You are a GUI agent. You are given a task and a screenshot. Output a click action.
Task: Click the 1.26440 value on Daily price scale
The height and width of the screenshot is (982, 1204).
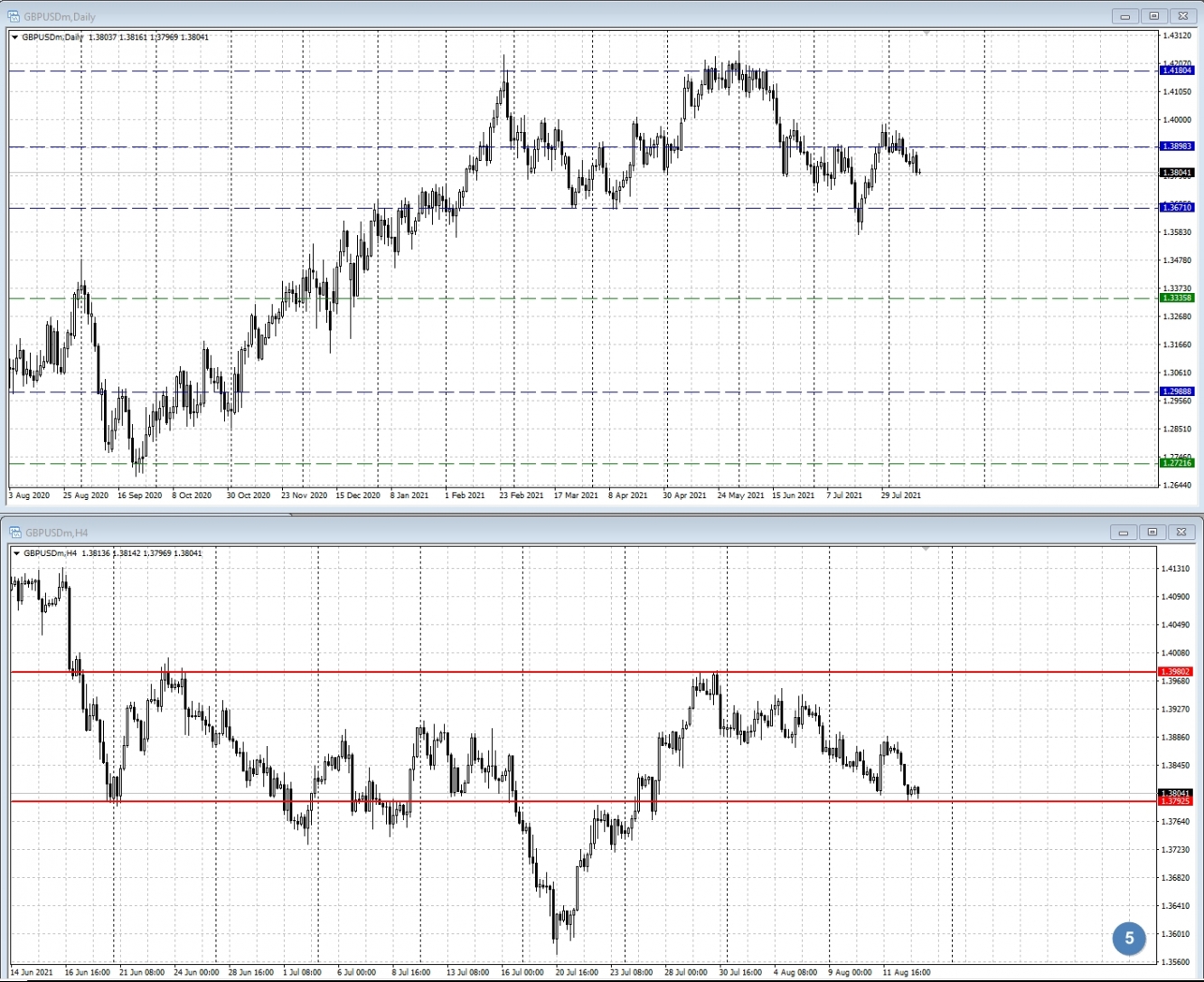(1177, 486)
